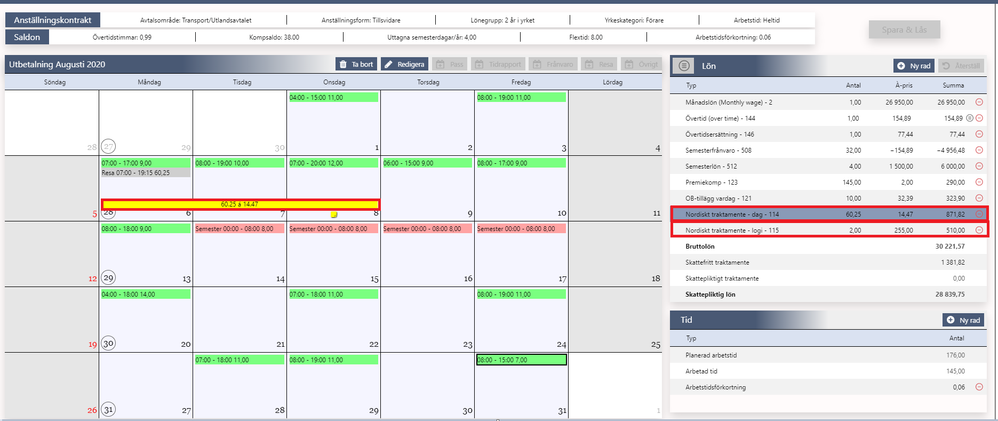Select yellow 60.25 à 14.47 traktamente bar
This screenshot has height=421, width=998.
click(x=241, y=204)
